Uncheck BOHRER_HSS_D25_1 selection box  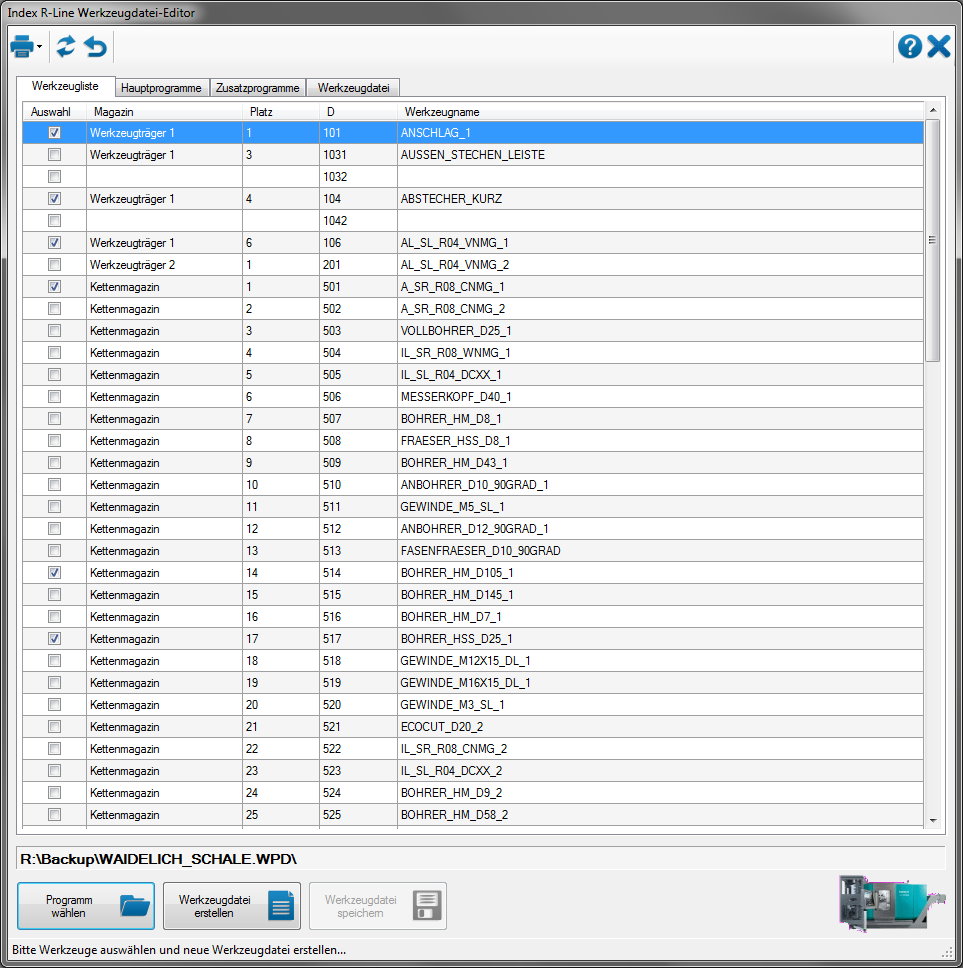(x=54, y=638)
